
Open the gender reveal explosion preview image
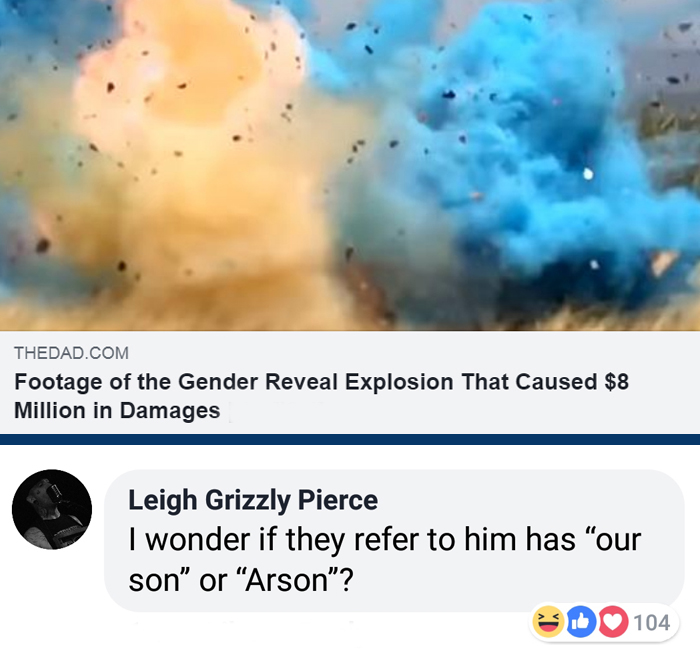(x=350, y=165)
